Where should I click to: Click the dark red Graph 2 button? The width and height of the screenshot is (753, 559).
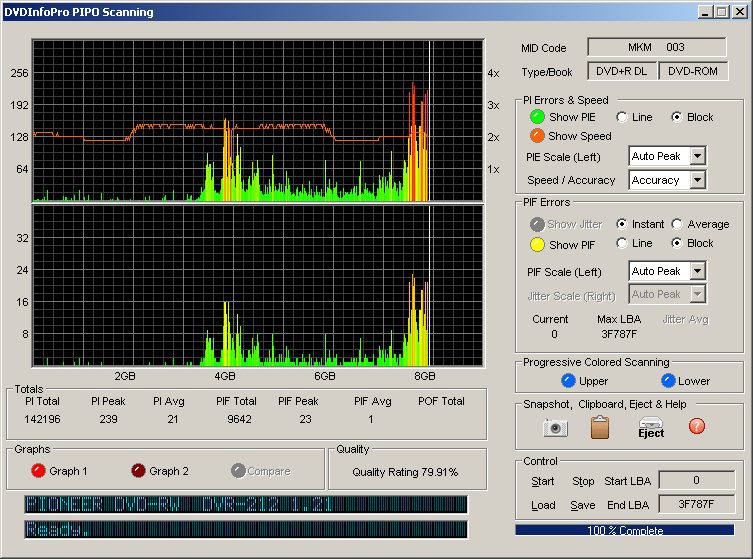pos(138,471)
